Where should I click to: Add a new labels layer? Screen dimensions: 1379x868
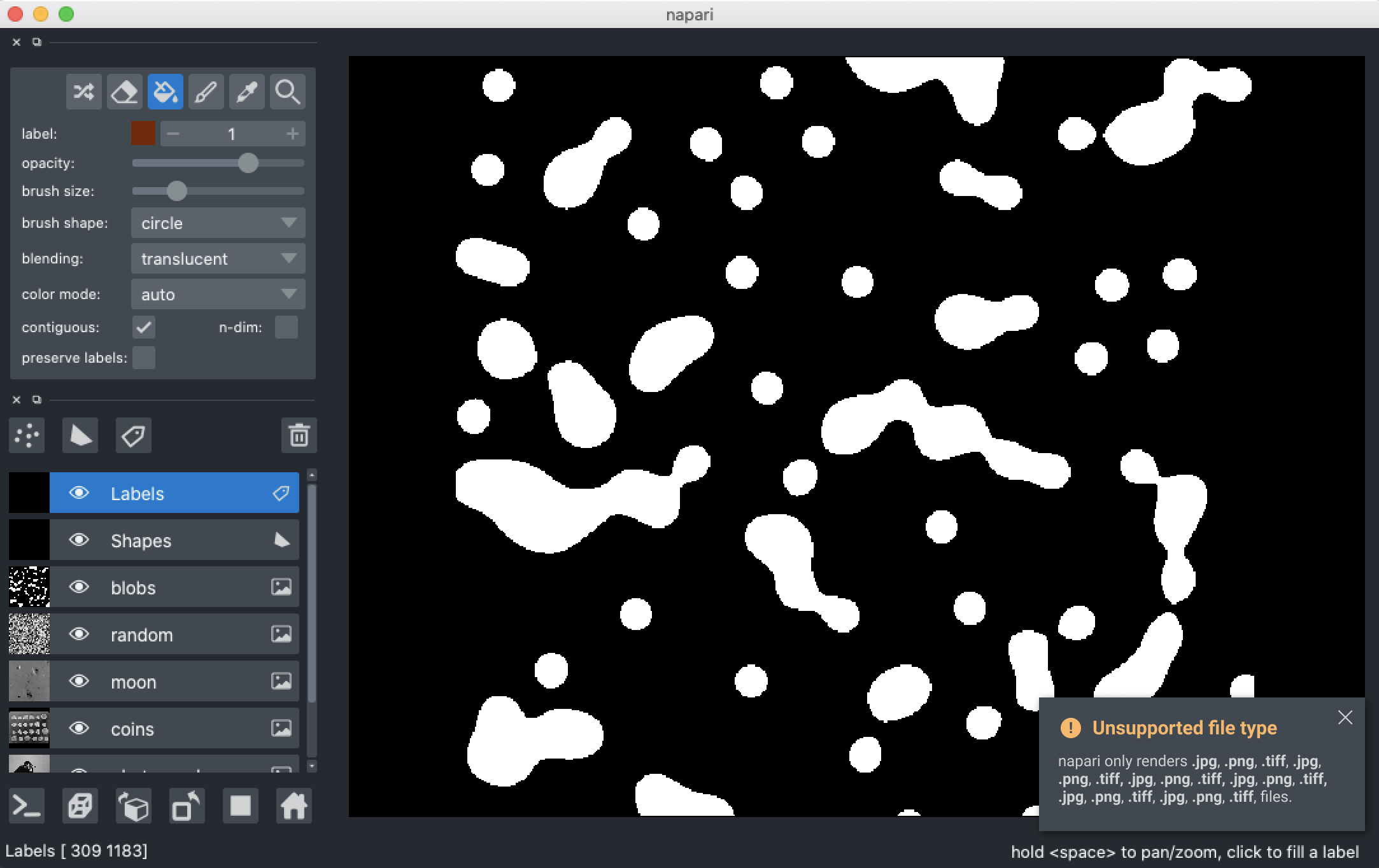click(x=134, y=436)
